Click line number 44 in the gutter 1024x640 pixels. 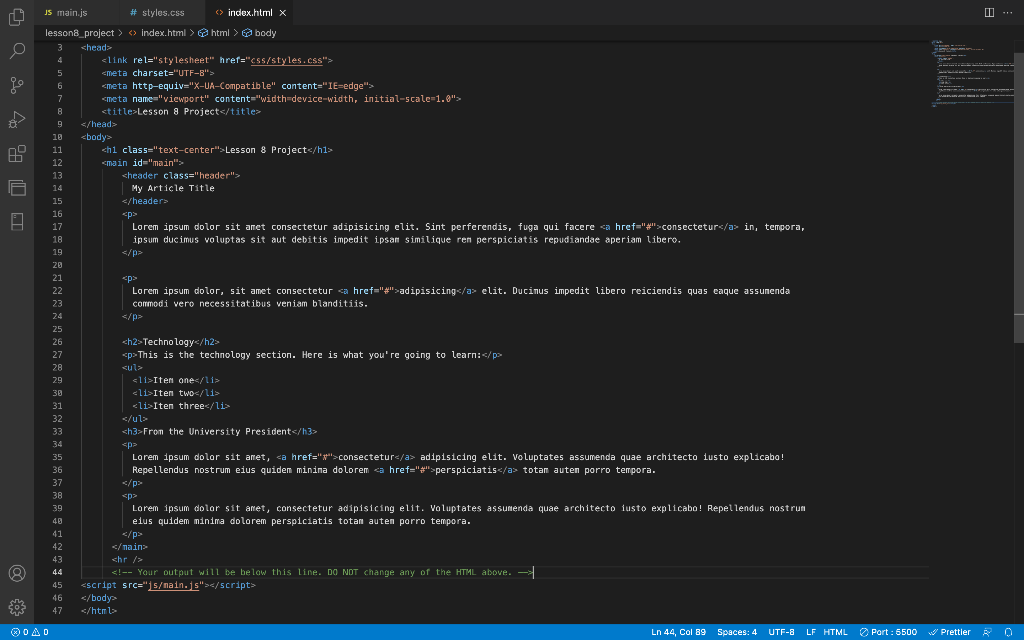57,572
